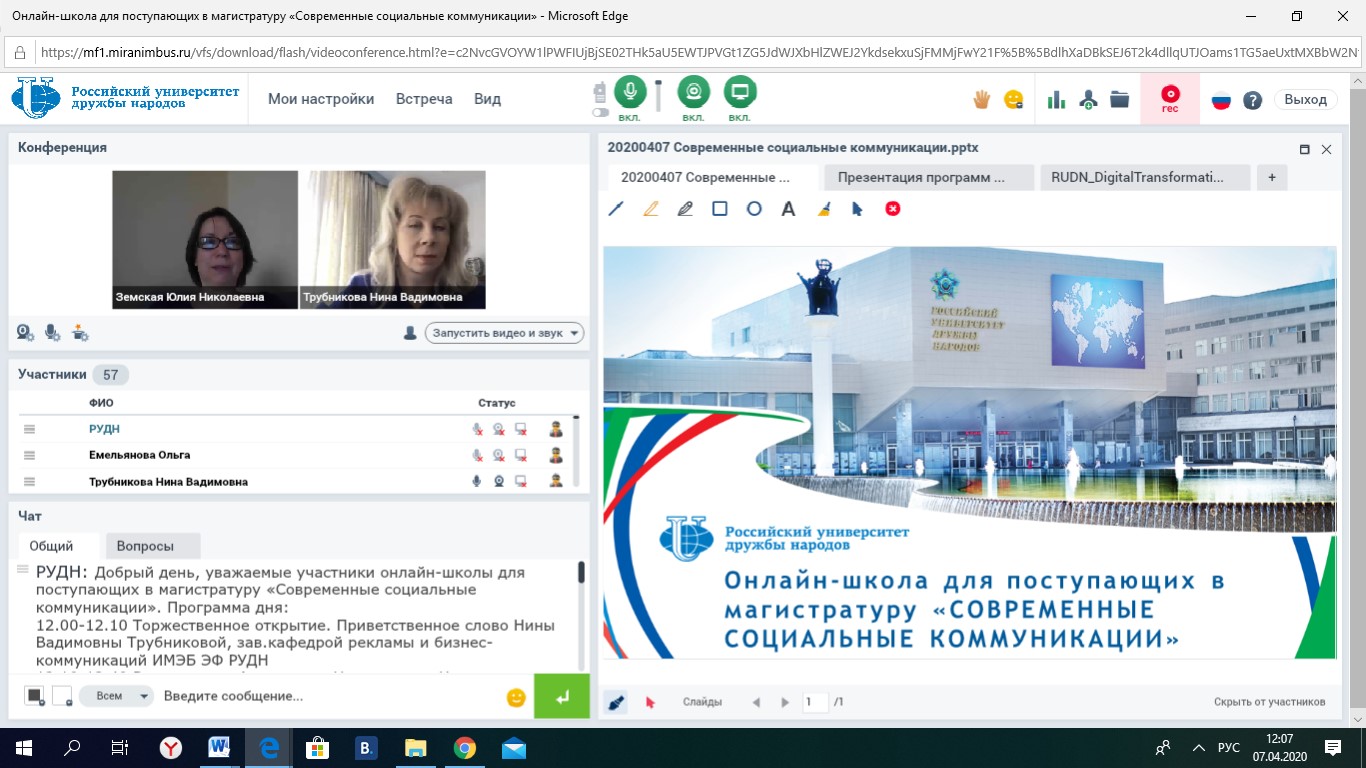Open the polls bar-chart icon

tap(1056, 99)
